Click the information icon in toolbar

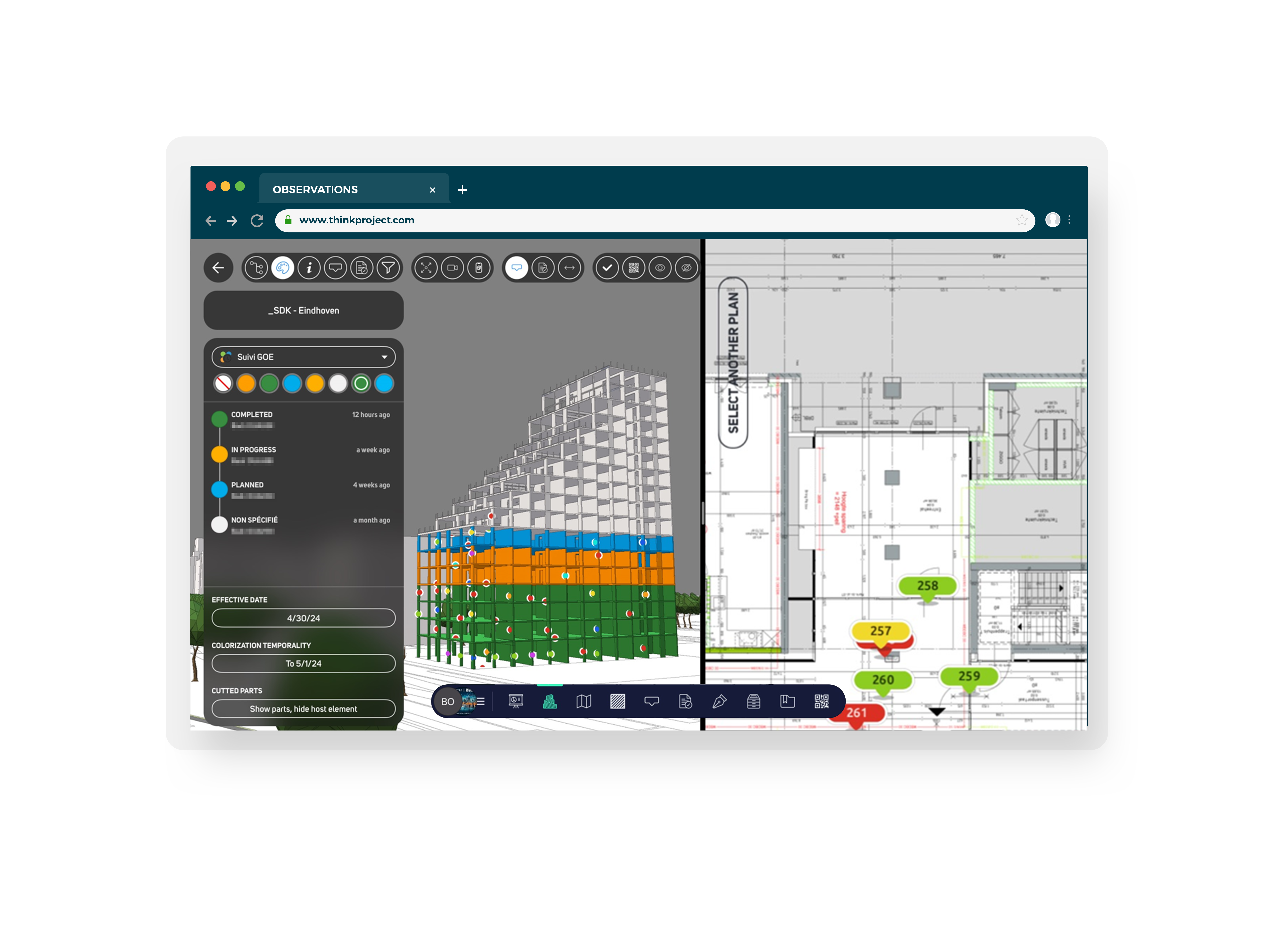(x=309, y=268)
